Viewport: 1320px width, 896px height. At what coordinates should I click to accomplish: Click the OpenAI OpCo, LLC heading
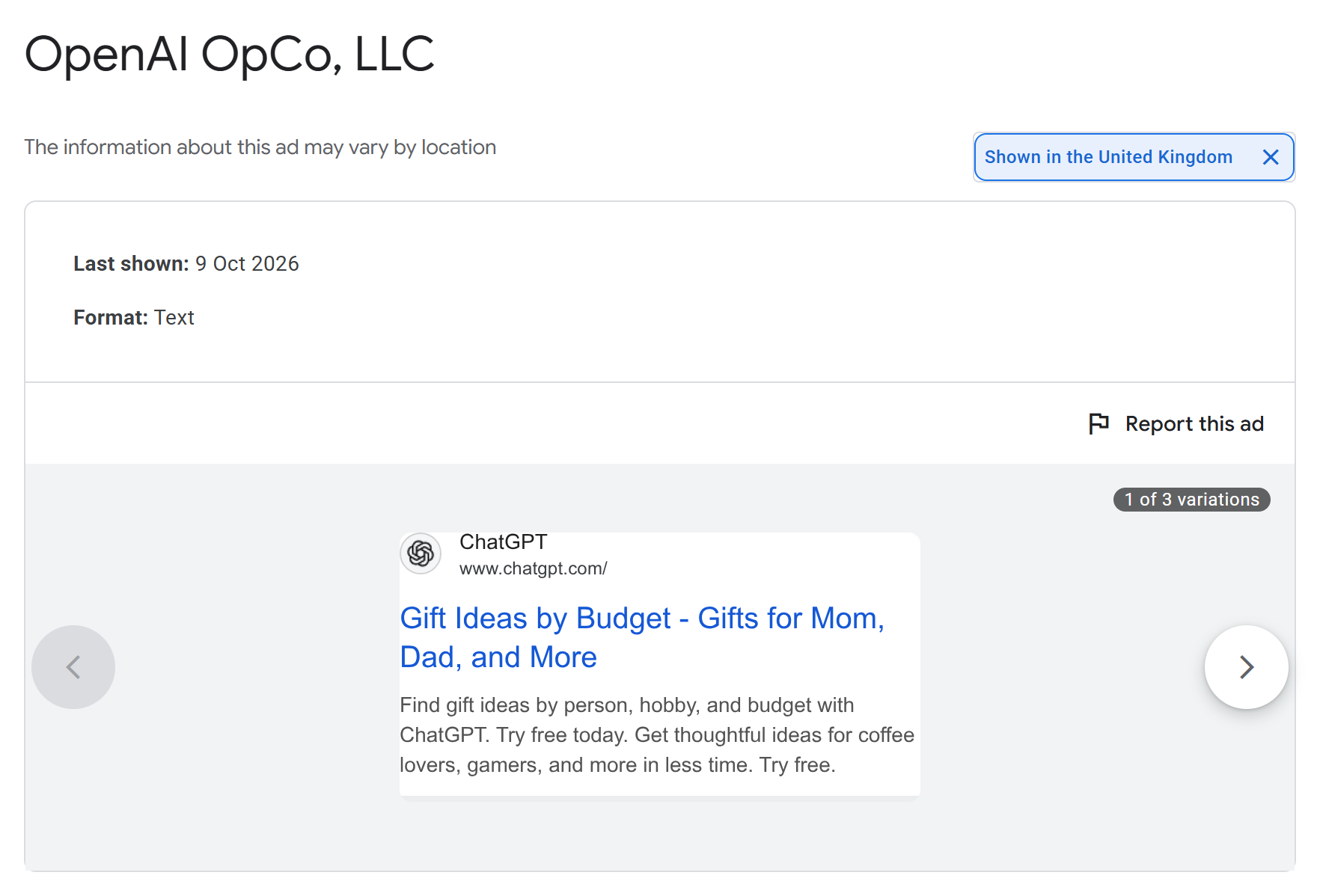[229, 55]
